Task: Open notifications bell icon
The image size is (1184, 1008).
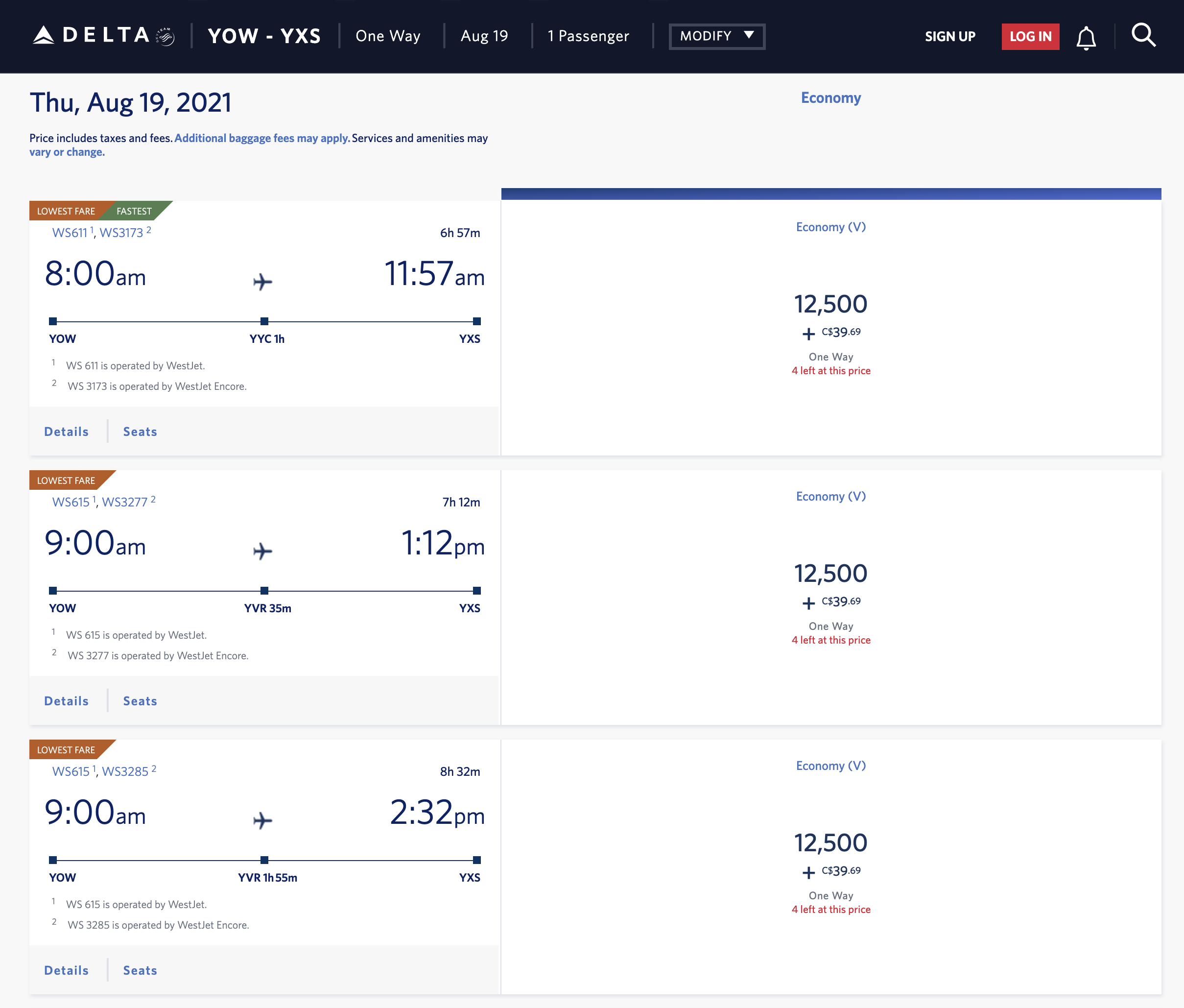Action: click(x=1086, y=38)
